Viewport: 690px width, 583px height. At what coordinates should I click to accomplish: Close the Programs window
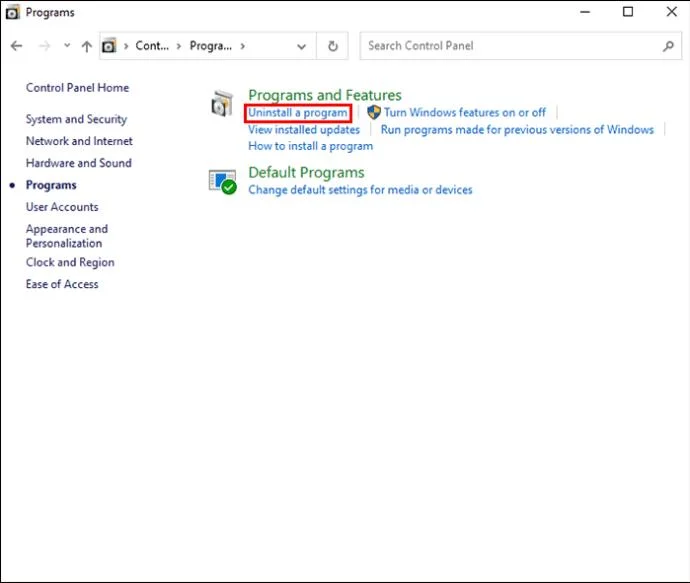[672, 12]
